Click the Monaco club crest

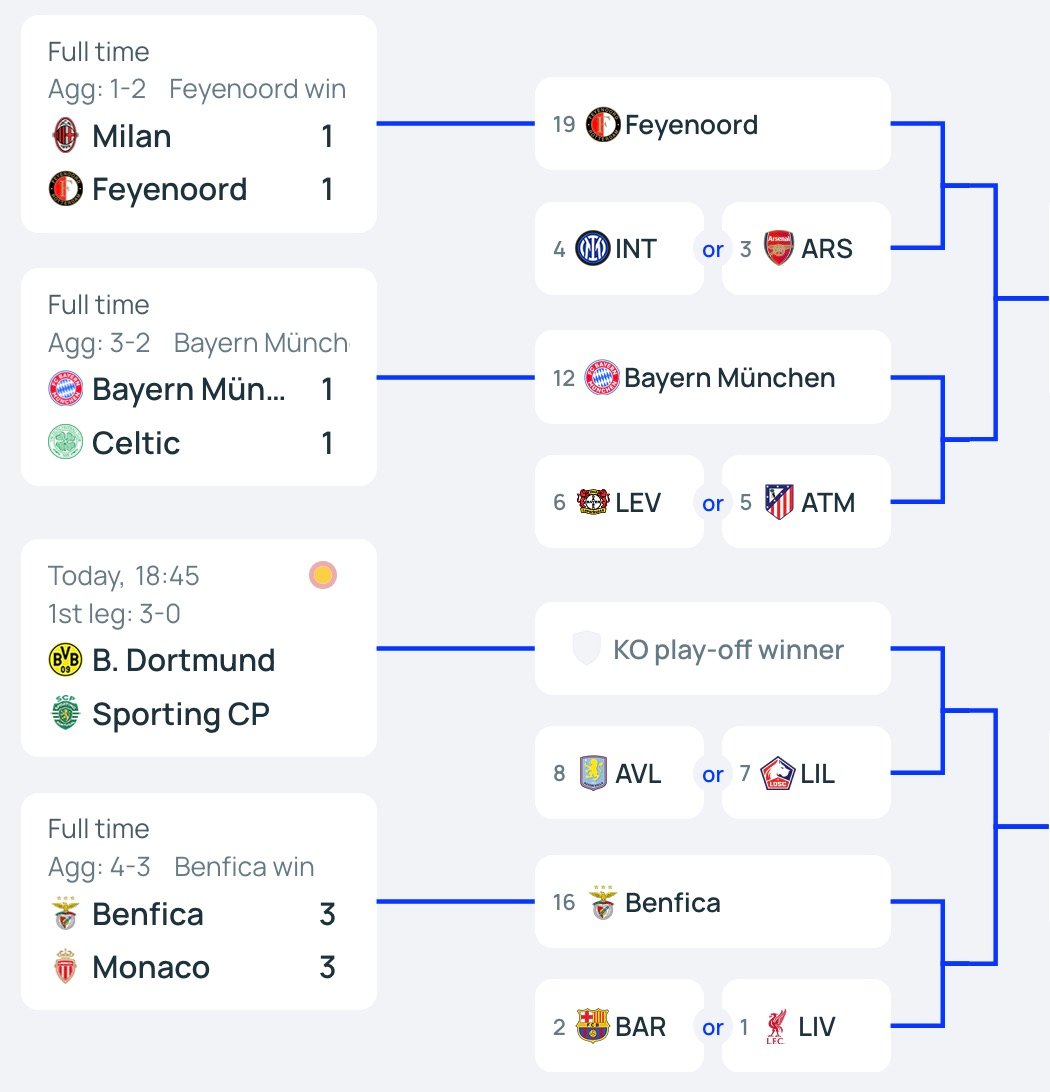tap(66, 968)
